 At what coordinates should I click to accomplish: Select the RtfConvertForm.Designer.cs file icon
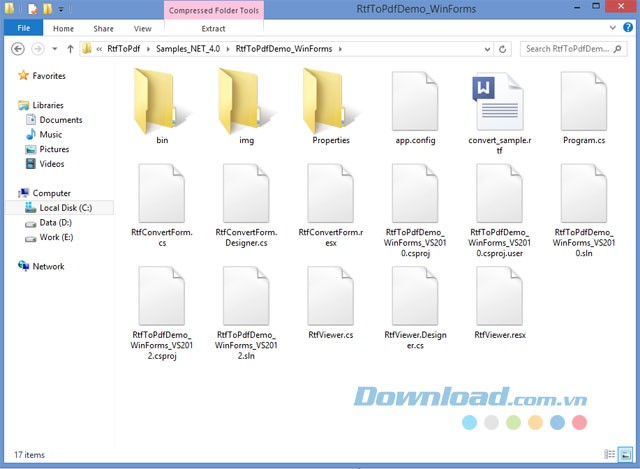pyautogui.click(x=246, y=193)
